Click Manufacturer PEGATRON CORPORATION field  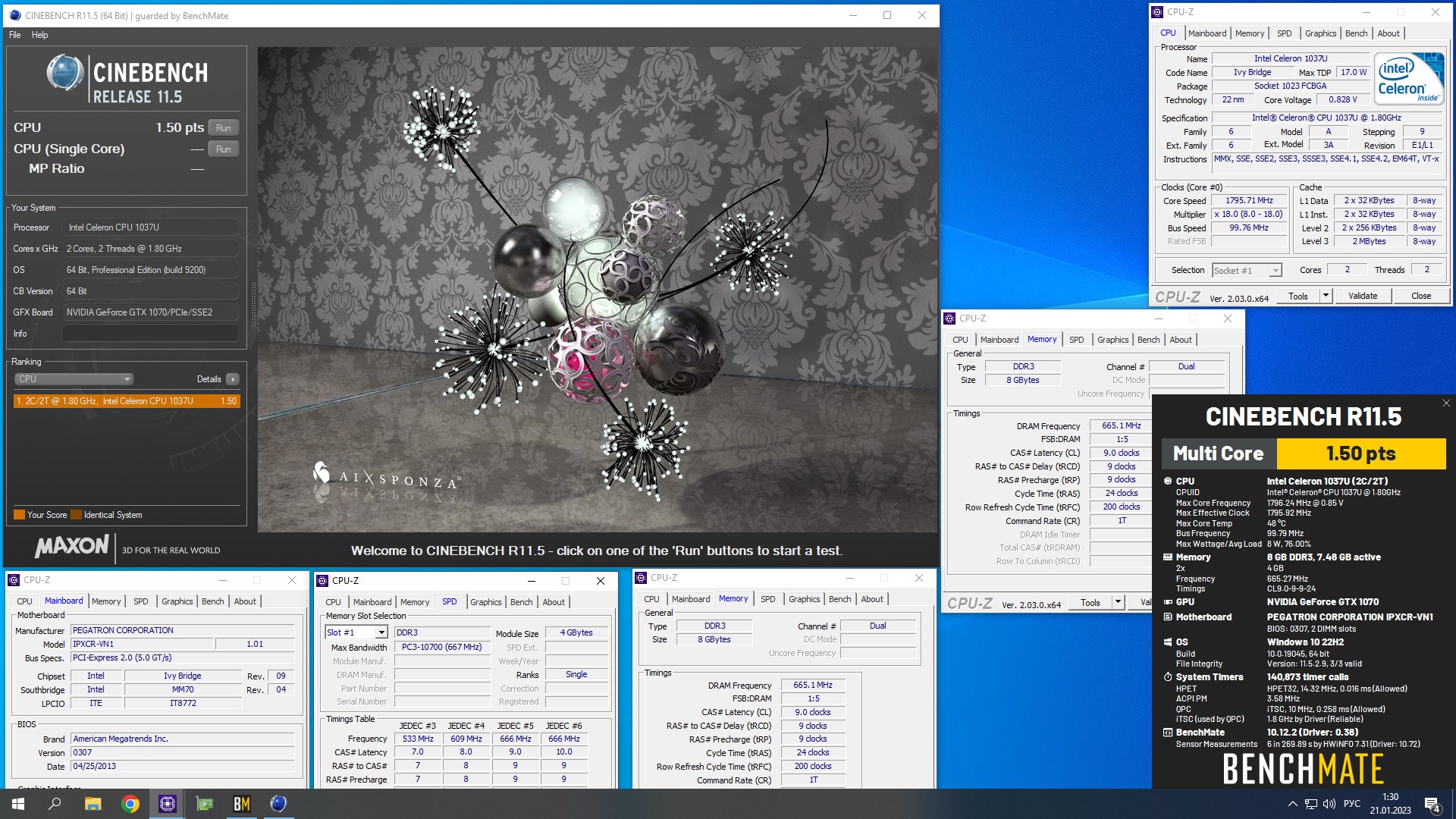pyautogui.click(x=183, y=631)
